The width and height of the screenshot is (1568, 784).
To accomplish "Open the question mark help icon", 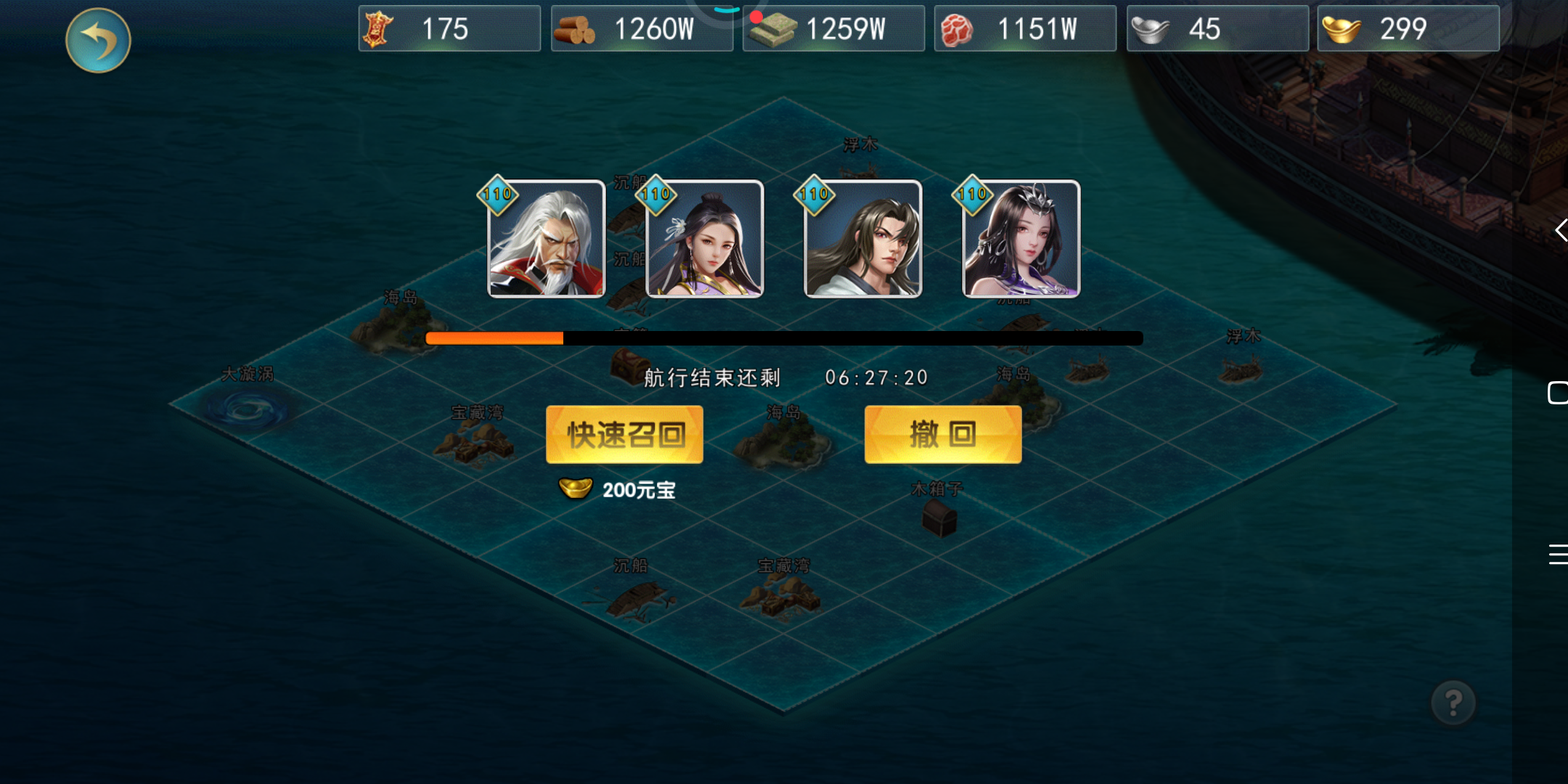I will [1453, 703].
